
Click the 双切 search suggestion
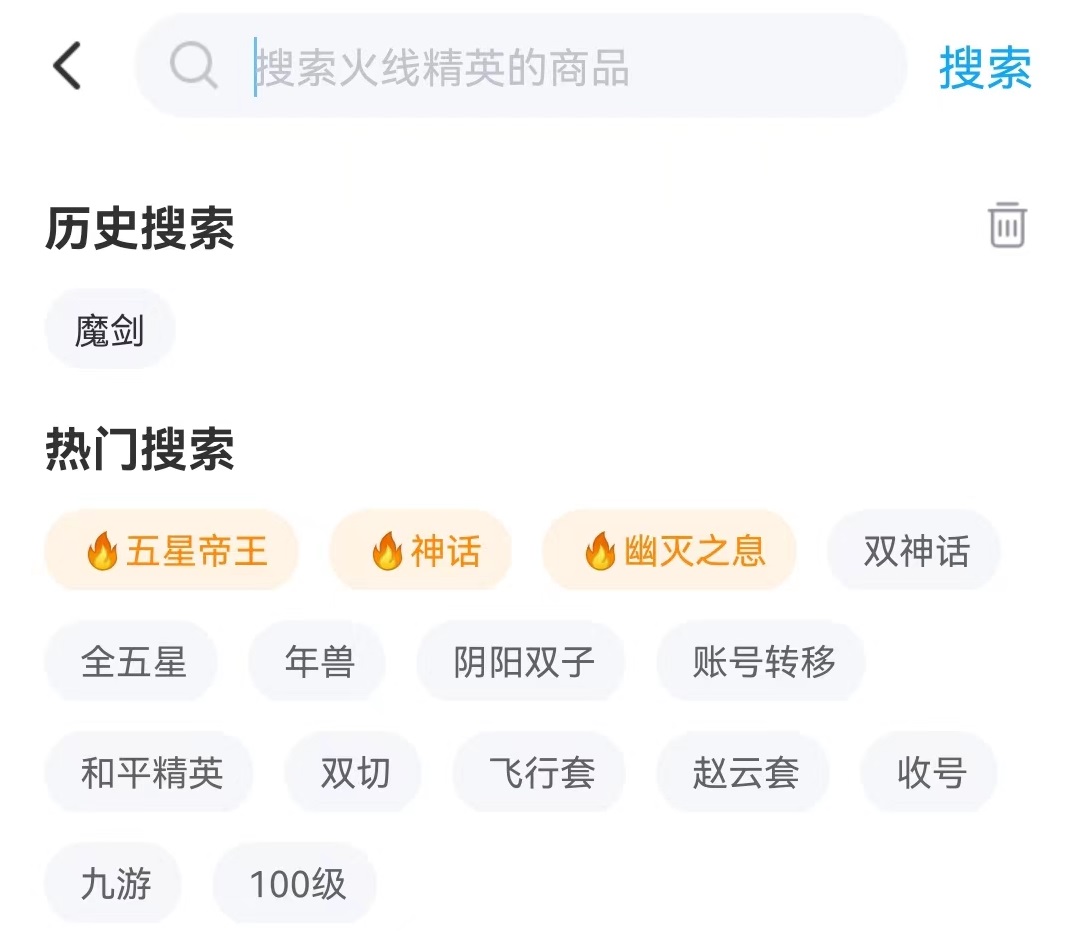coord(354,773)
